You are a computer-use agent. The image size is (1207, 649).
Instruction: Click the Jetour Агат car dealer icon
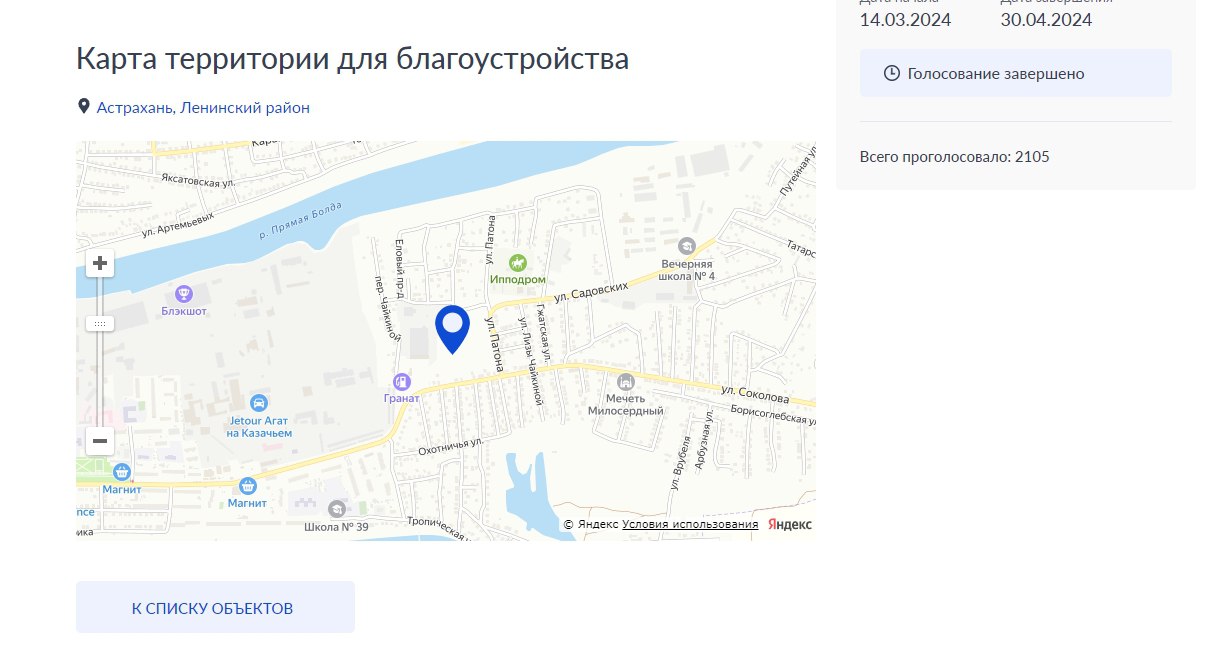[x=259, y=403]
